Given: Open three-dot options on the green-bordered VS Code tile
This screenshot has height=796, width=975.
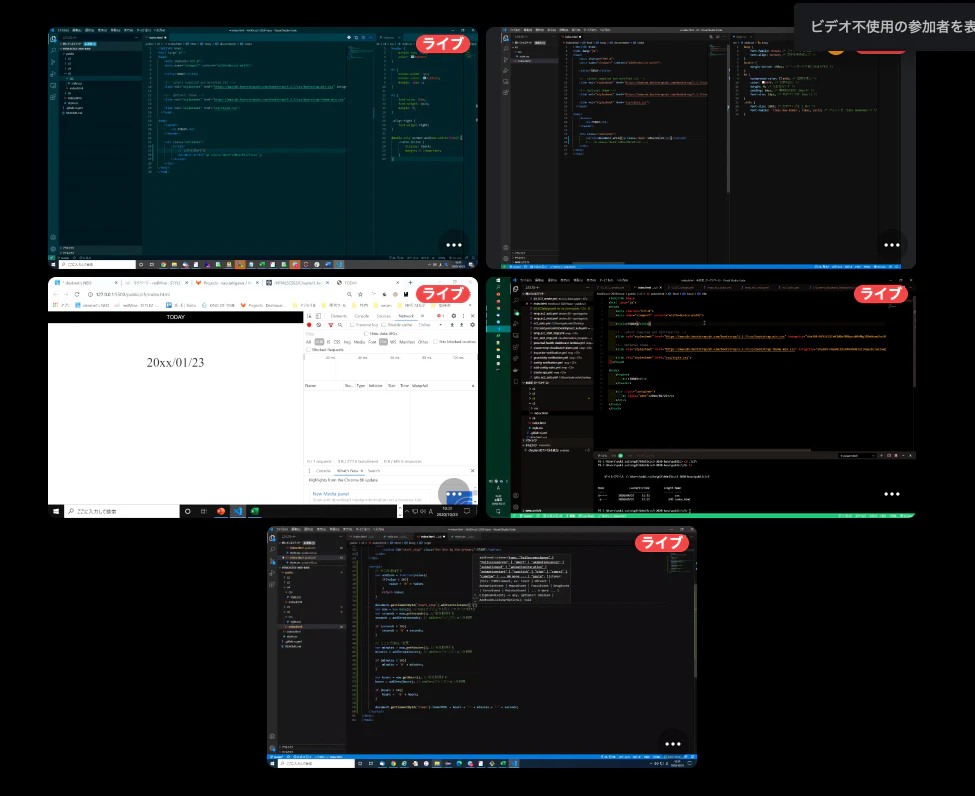Looking at the screenshot, I should [892, 494].
